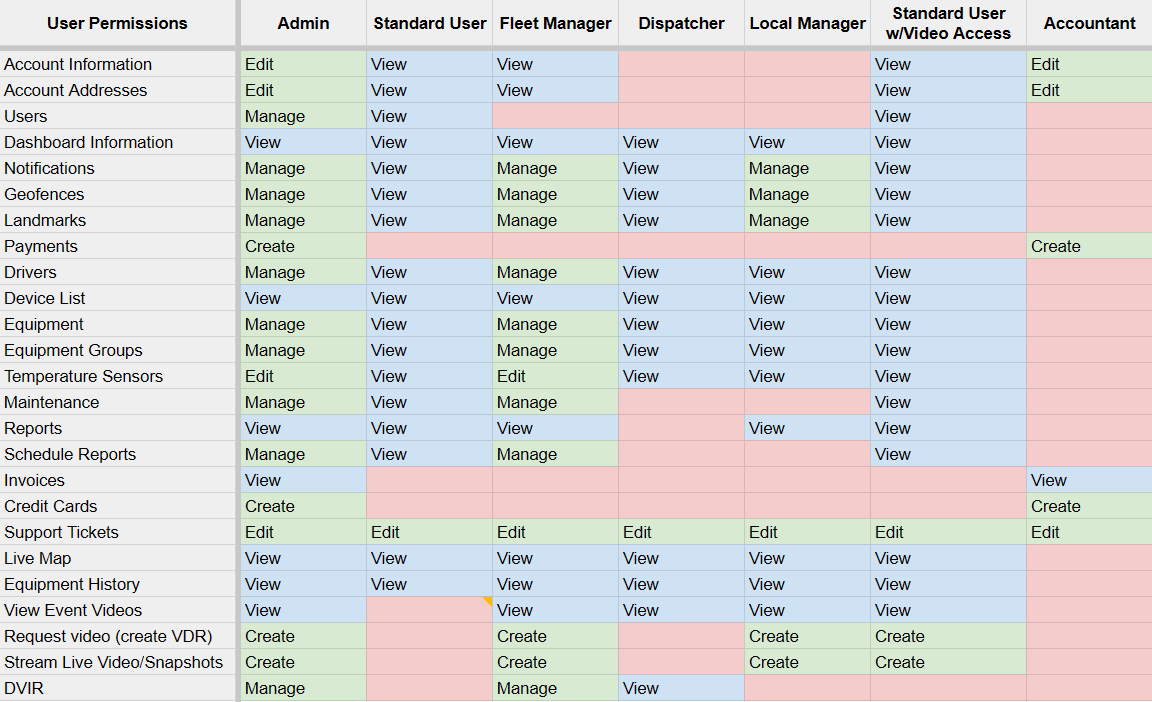Select Dispatcher's Edit cell for Support Tickets
Screen dimensions: 1152x702
click(x=681, y=532)
